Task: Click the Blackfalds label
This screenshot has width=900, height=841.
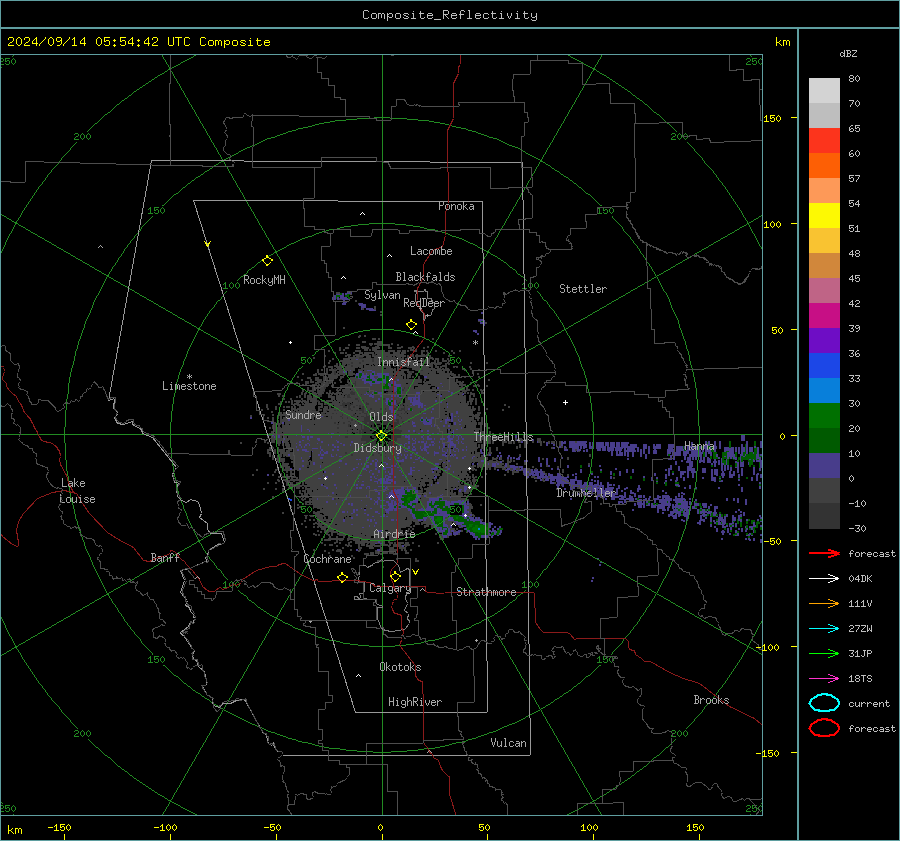Action: [x=425, y=277]
